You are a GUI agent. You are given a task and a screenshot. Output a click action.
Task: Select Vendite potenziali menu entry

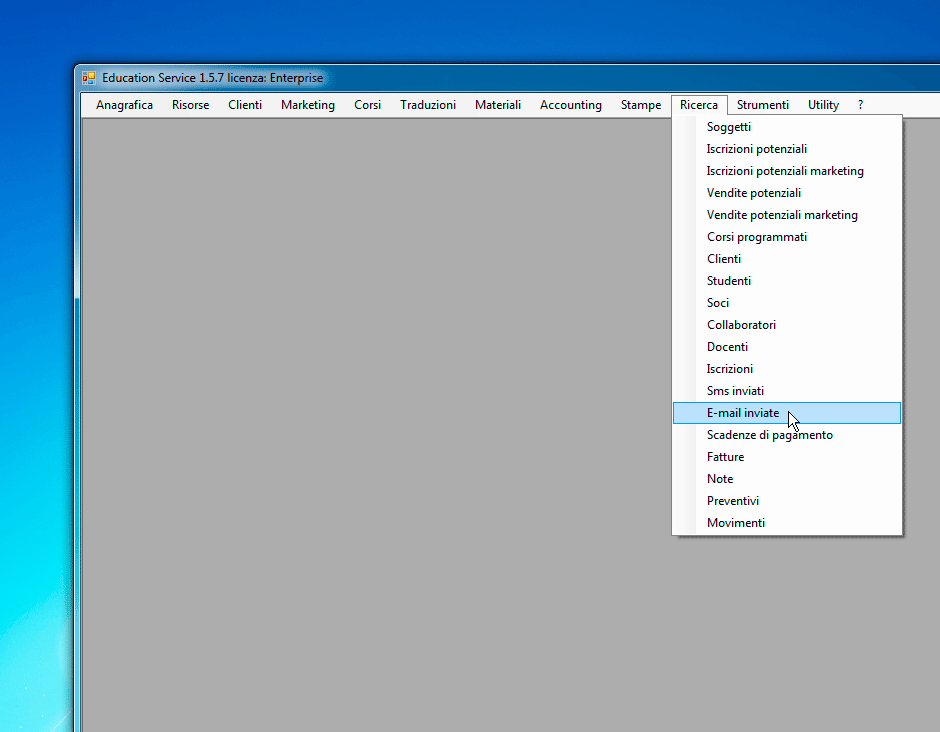[787, 193]
